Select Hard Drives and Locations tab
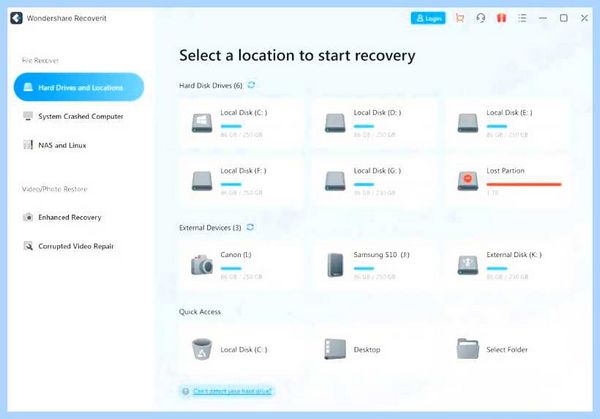Image resolution: width=600 pixels, height=419 pixels. coord(79,87)
